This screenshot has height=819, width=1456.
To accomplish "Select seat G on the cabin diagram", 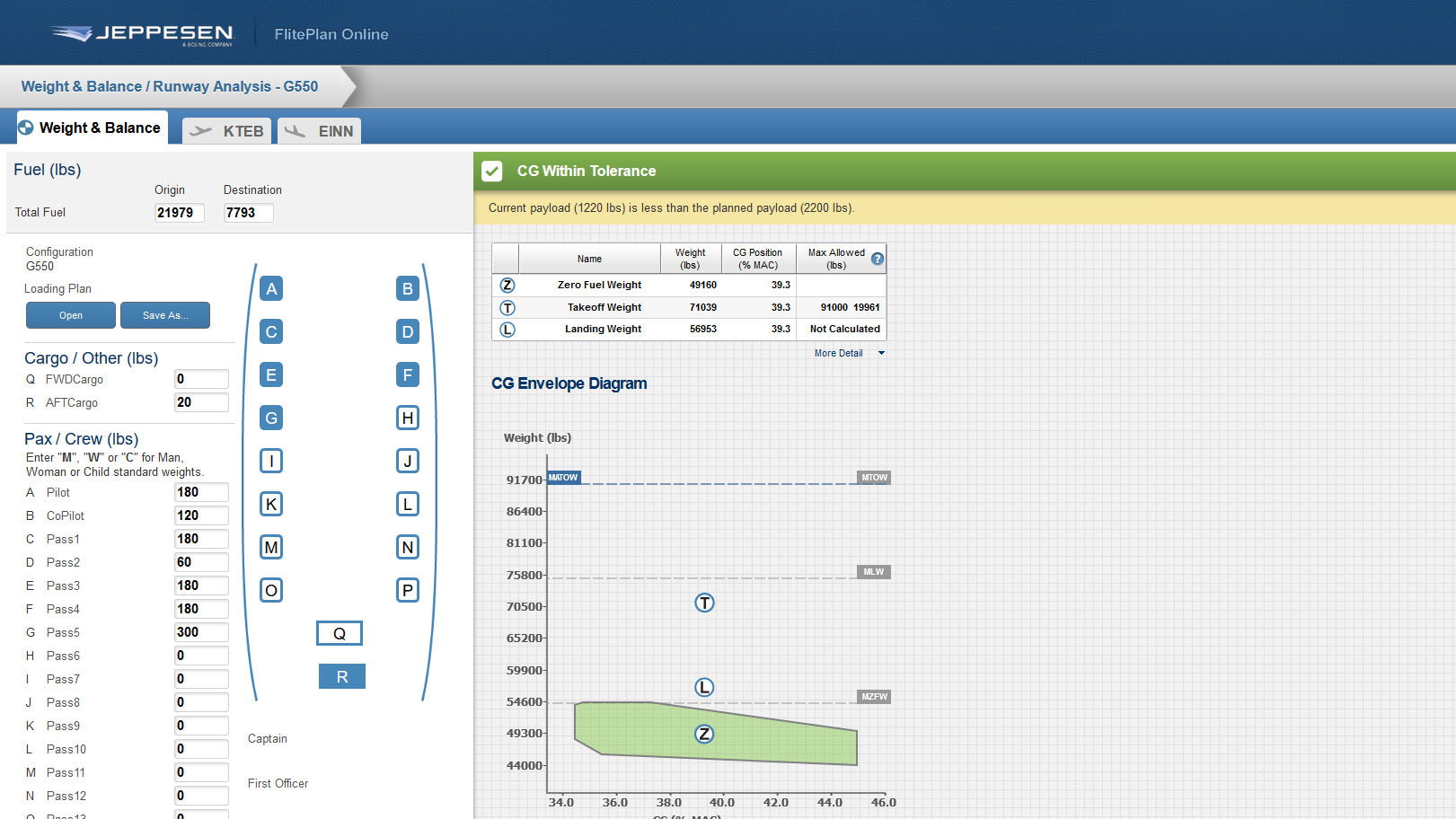I will pyautogui.click(x=271, y=418).
